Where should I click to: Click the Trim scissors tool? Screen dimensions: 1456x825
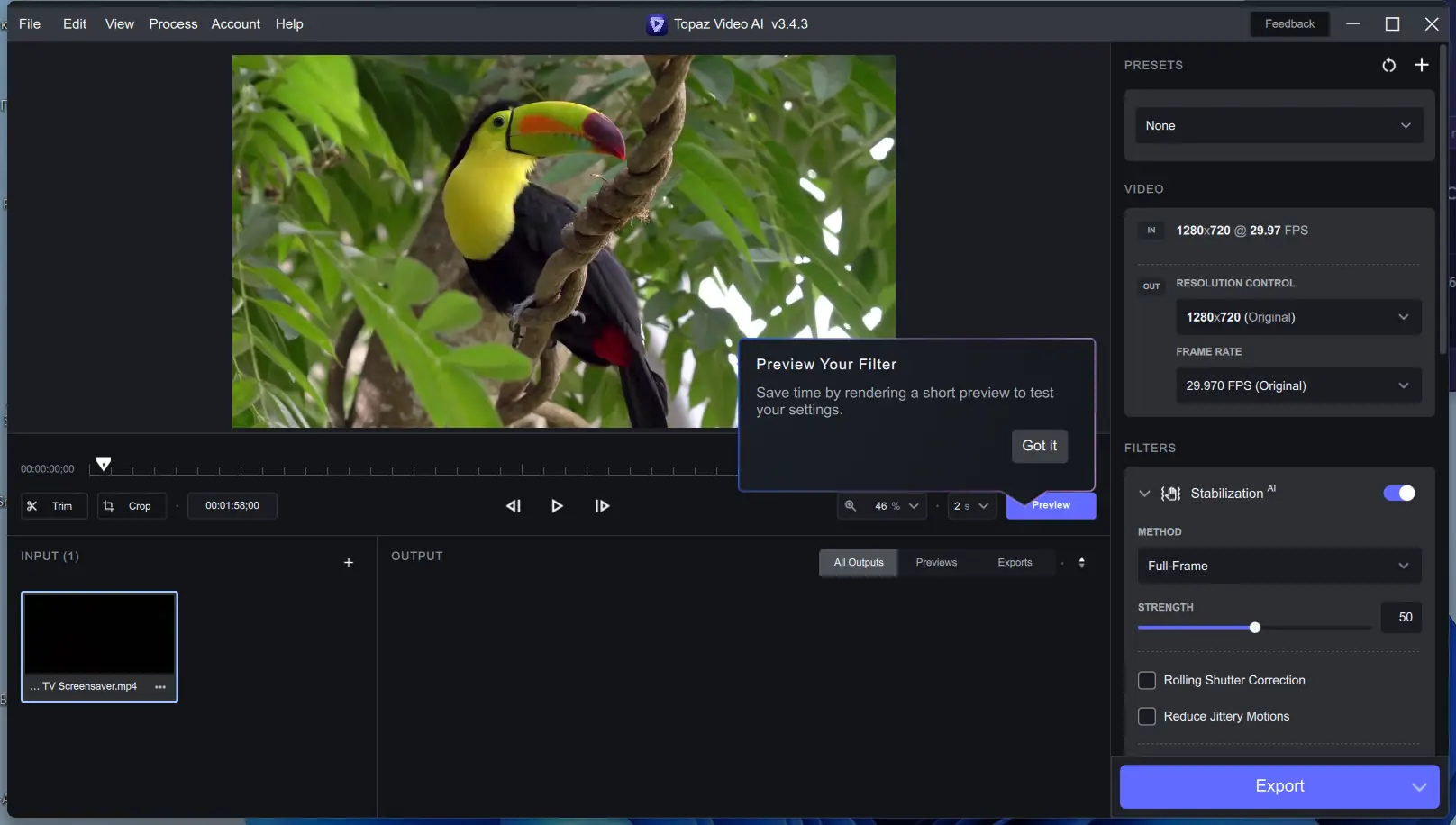tap(54, 506)
